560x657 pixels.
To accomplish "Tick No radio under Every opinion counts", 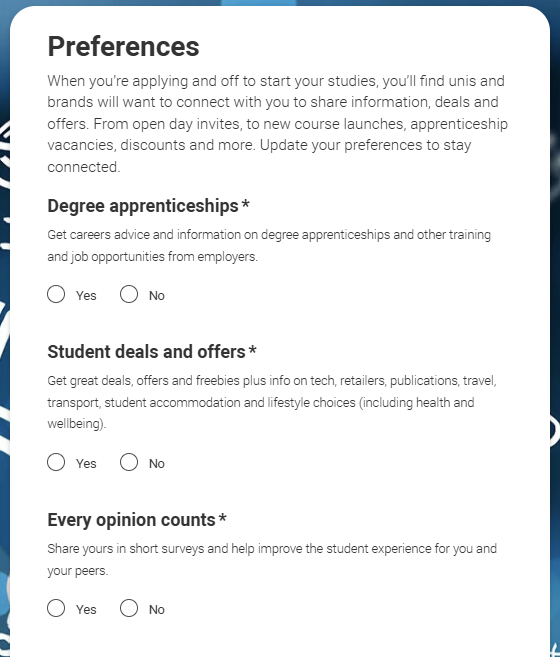I will tap(129, 608).
